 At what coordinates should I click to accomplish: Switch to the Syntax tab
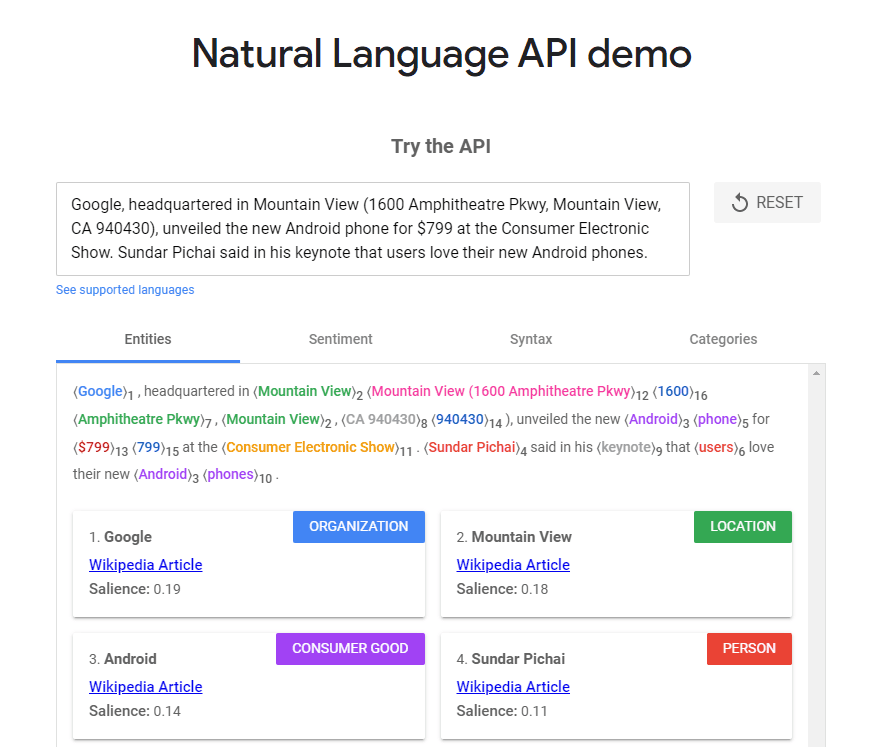(x=531, y=339)
